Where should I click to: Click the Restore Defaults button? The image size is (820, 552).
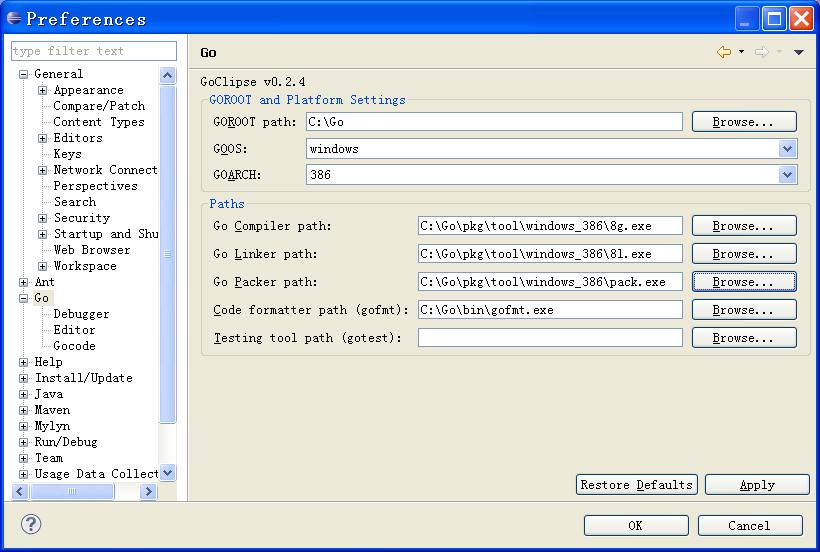[x=637, y=485]
